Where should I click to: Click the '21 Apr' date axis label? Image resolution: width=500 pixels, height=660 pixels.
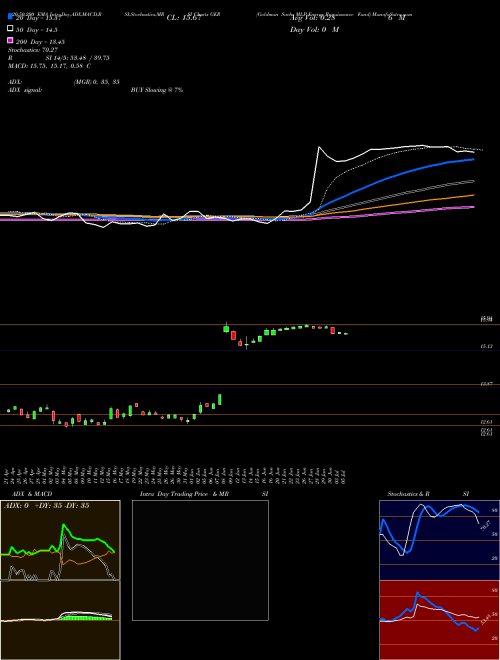coord(8,476)
